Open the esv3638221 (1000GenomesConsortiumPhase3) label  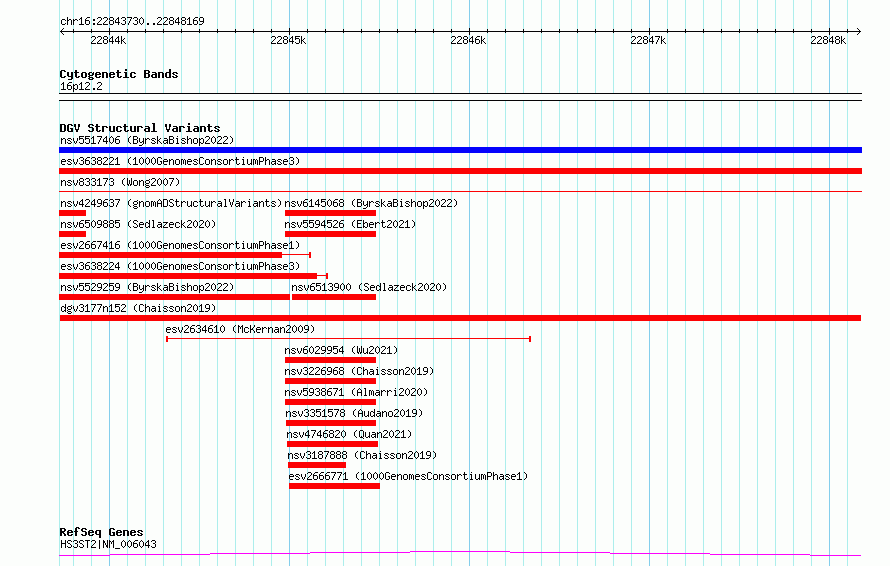pos(180,161)
